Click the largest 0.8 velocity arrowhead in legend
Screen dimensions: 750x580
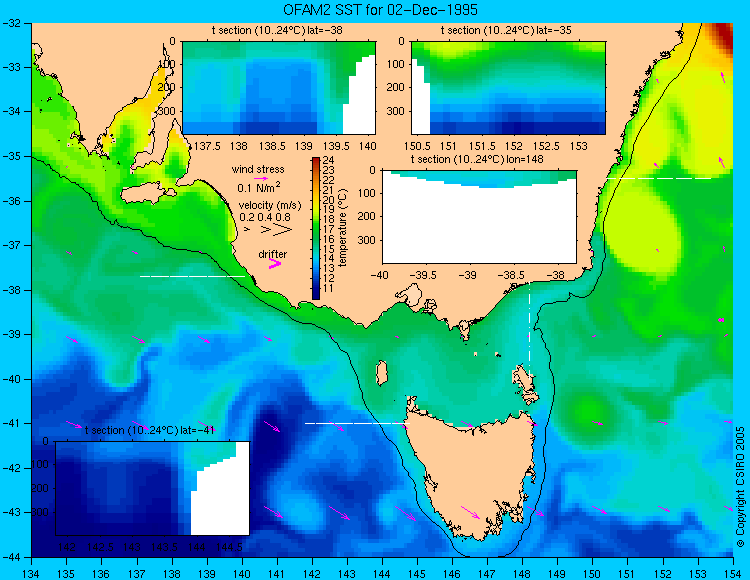(x=283, y=230)
